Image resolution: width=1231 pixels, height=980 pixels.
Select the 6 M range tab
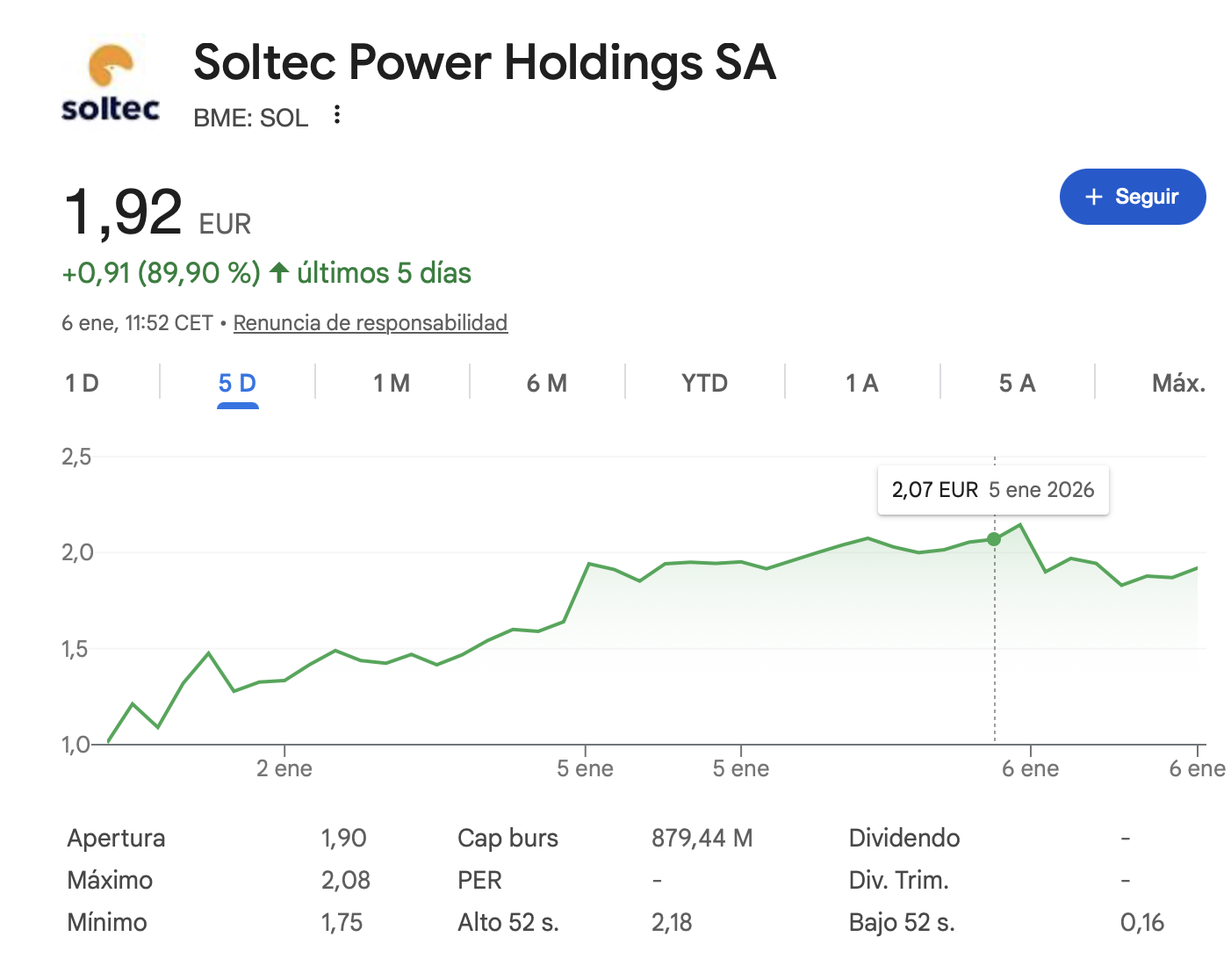click(547, 384)
